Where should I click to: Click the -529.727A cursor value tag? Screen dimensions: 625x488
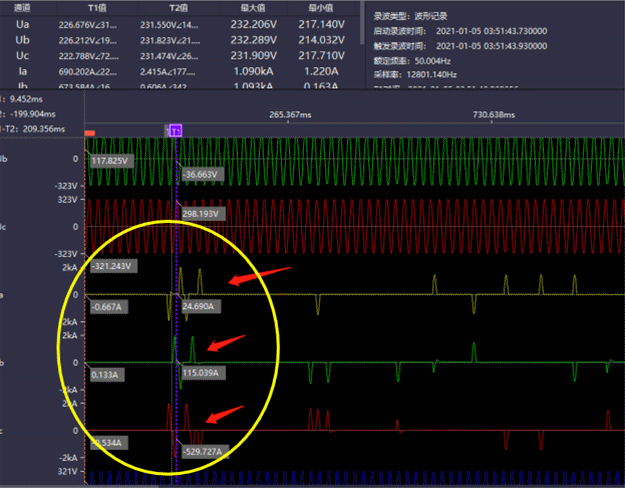(x=206, y=451)
